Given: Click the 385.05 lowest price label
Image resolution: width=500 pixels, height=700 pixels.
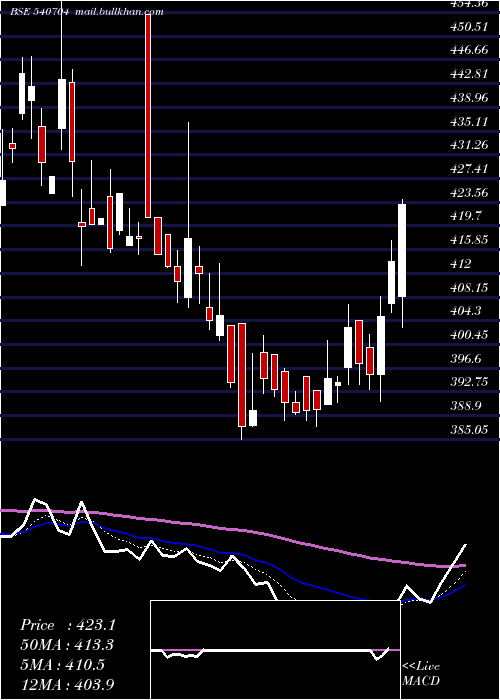Looking at the screenshot, I should (468, 430).
